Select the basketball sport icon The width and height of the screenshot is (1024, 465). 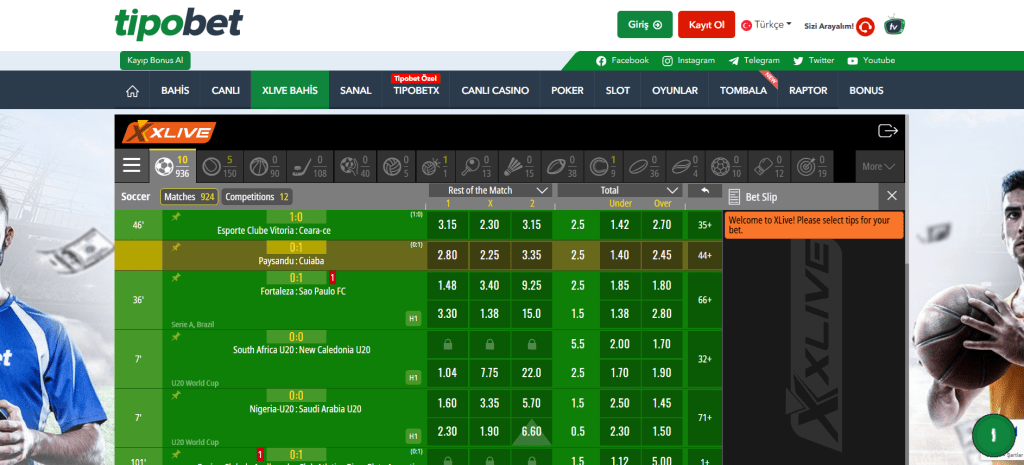coord(258,166)
